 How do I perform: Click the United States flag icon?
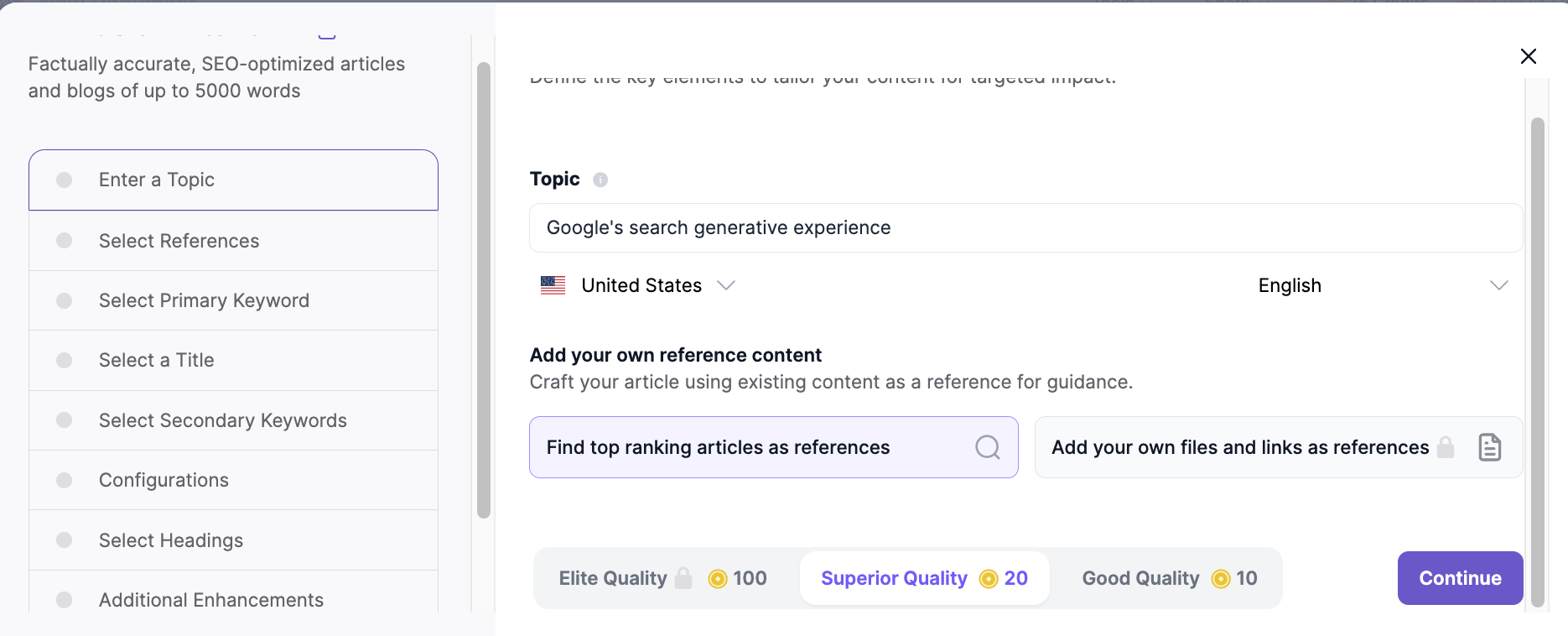pos(553,285)
